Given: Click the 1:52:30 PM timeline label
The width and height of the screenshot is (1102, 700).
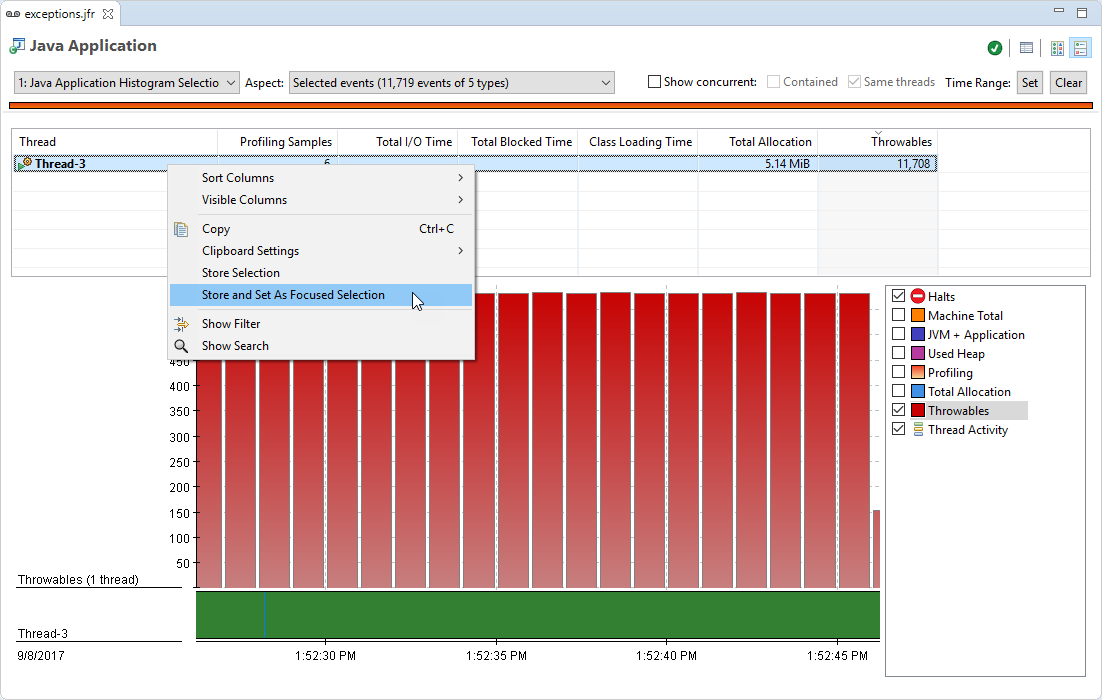Looking at the screenshot, I should [x=325, y=656].
